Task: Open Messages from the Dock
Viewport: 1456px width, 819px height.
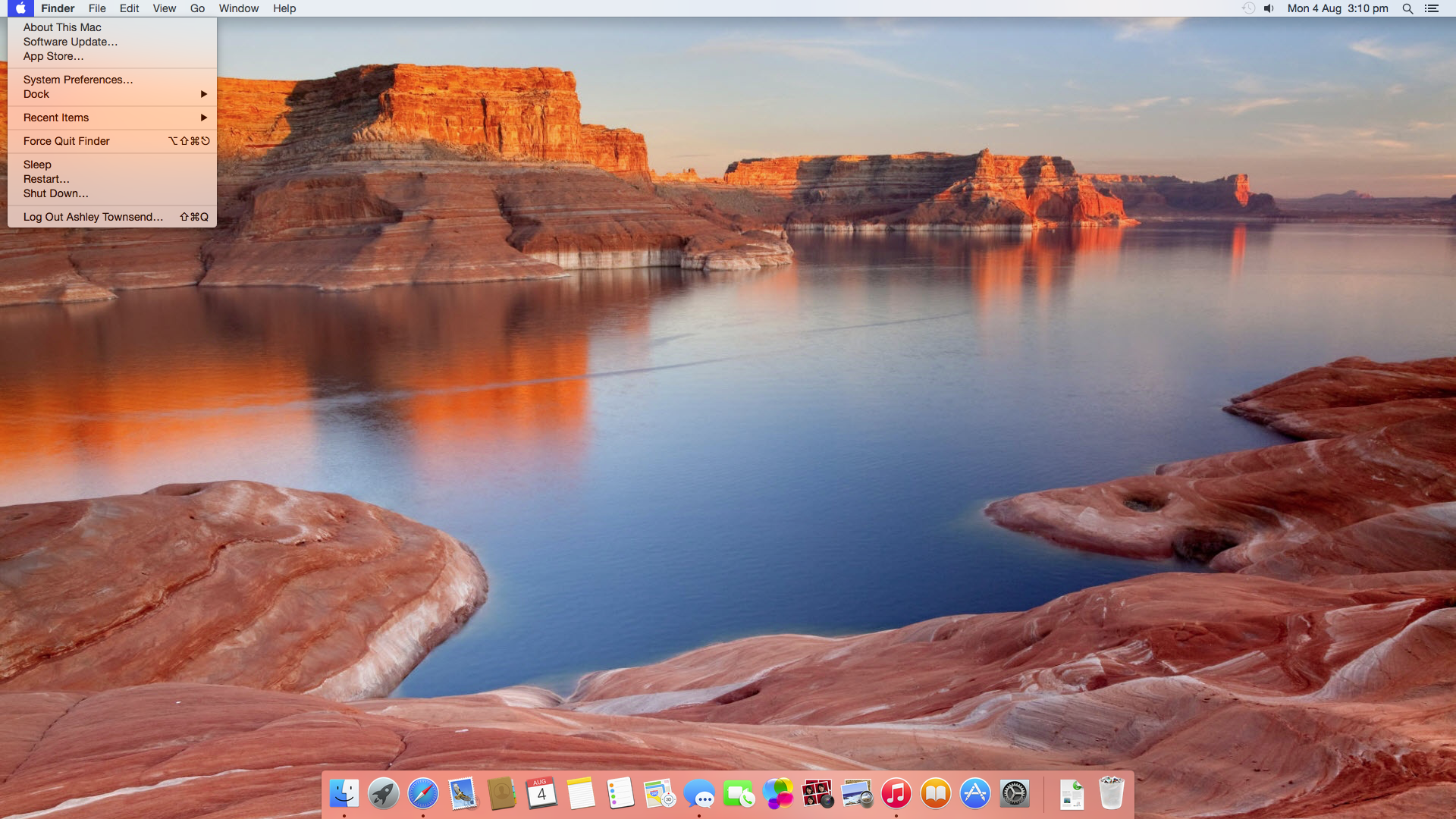Action: [699, 794]
